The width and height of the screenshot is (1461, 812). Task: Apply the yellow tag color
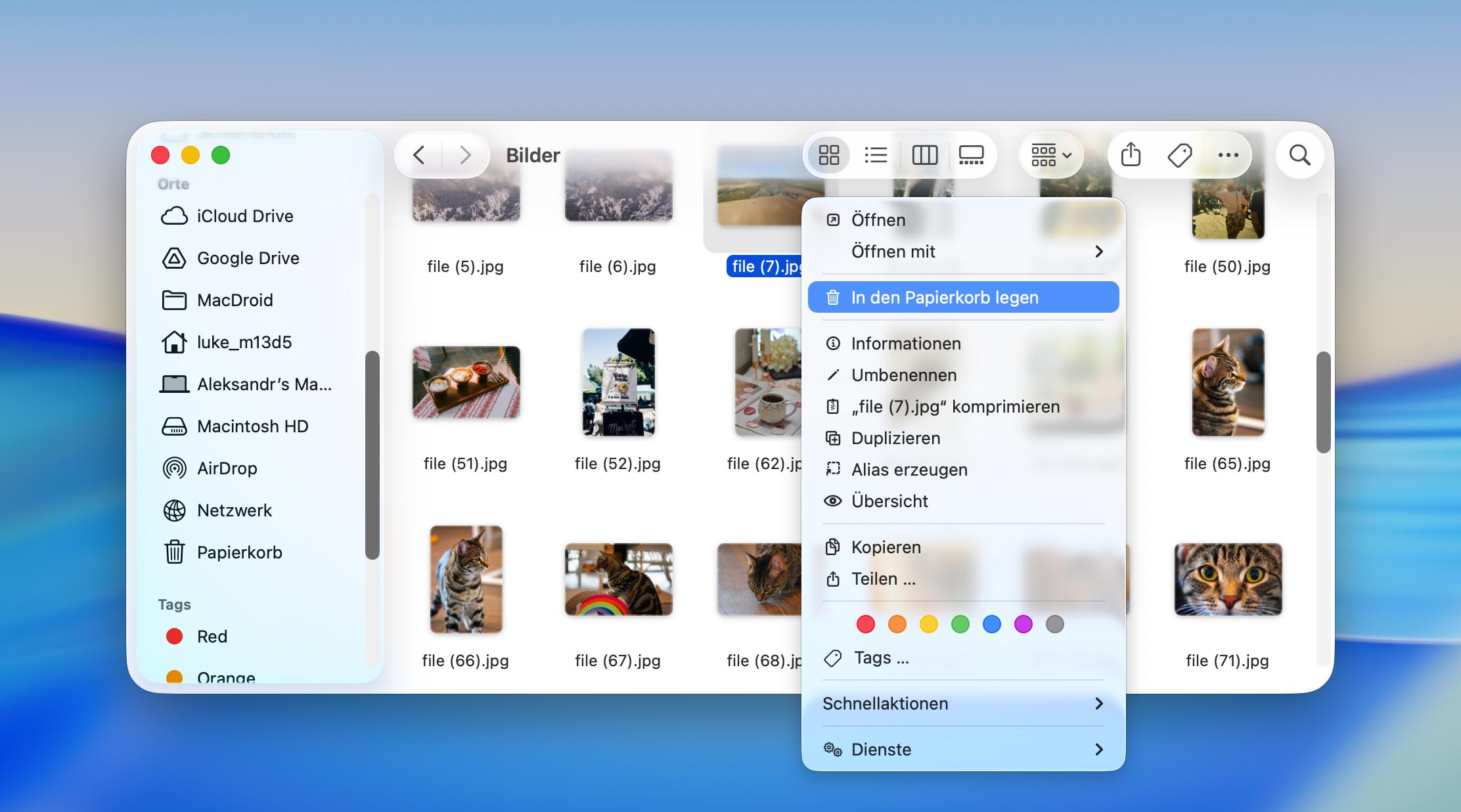coord(929,624)
